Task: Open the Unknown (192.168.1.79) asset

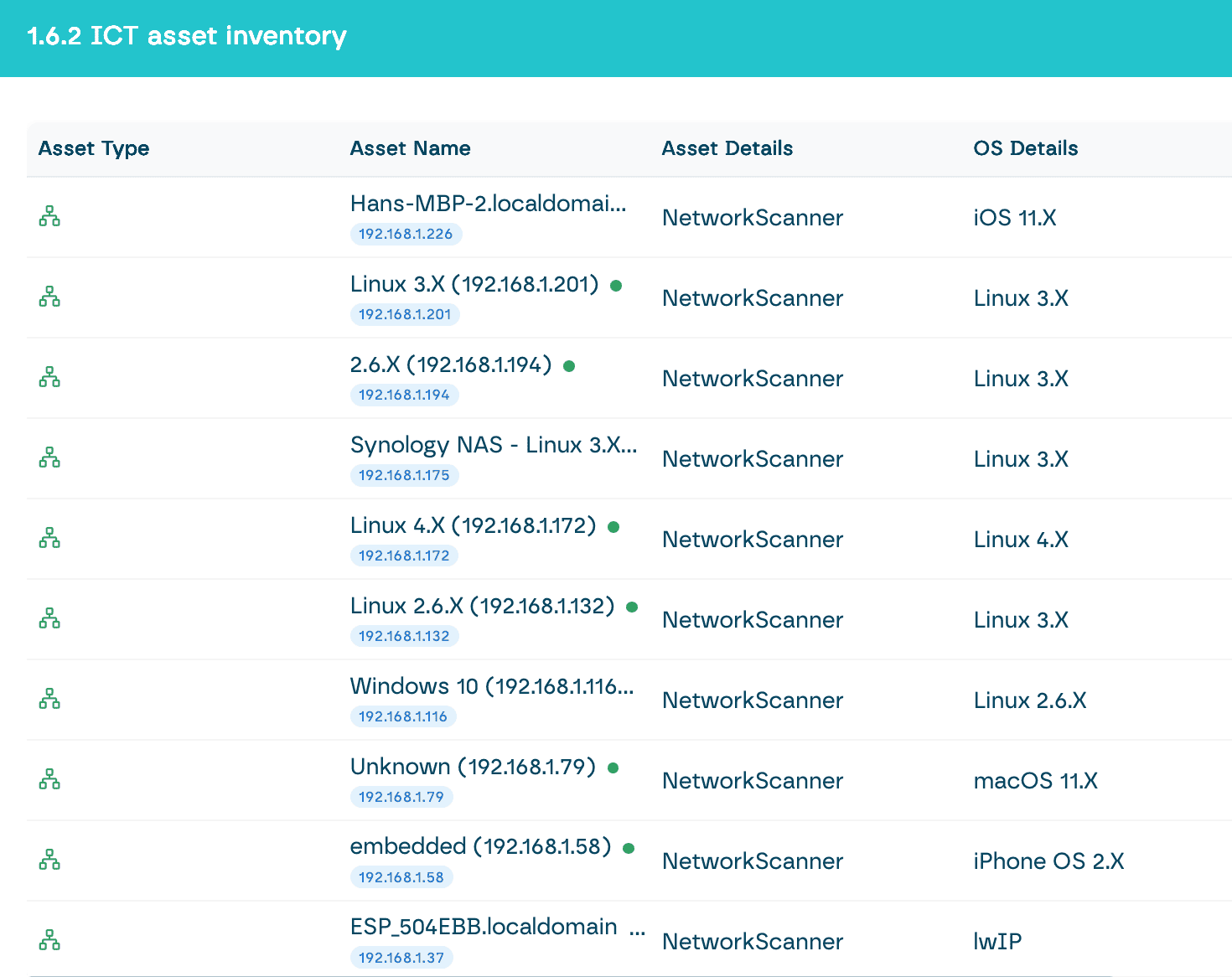Action: click(x=473, y=767)
